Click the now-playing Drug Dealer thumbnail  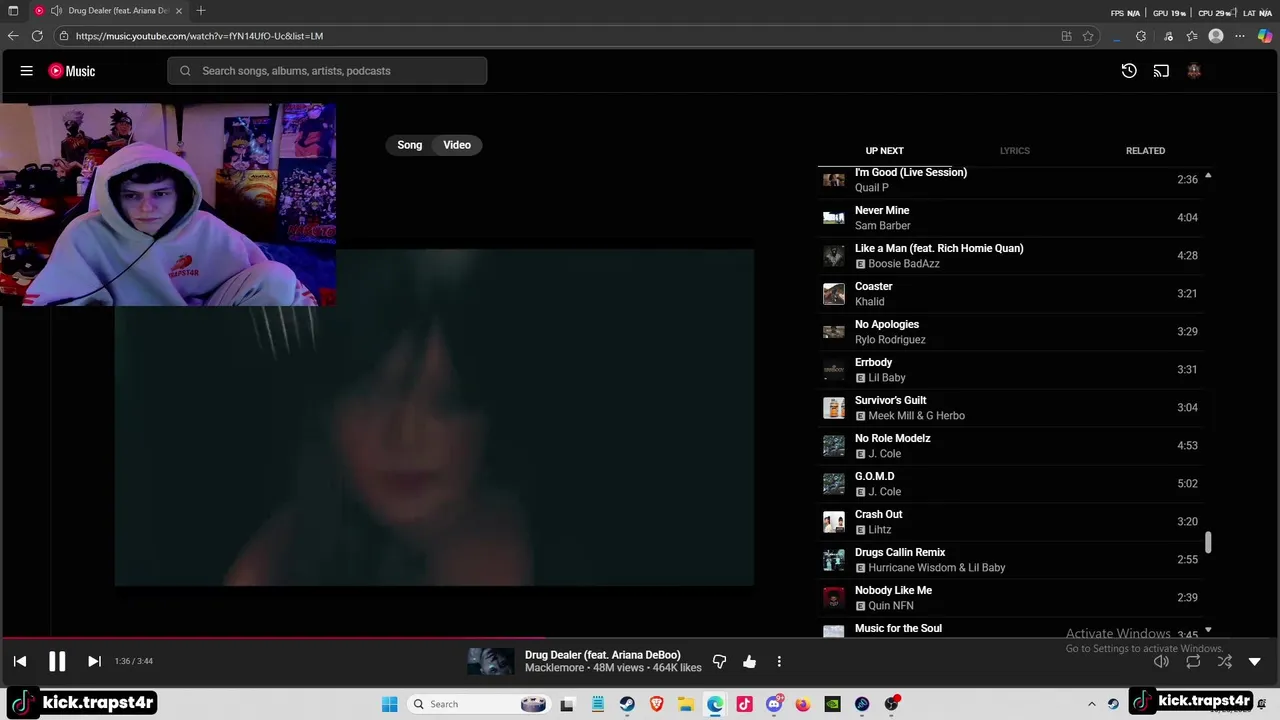[491, 661]
